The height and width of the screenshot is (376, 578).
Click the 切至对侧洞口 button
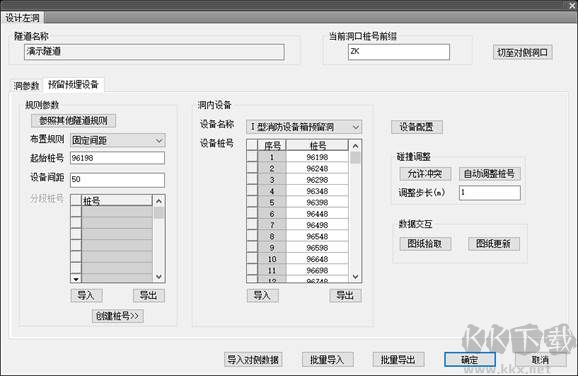coord(522,52)
